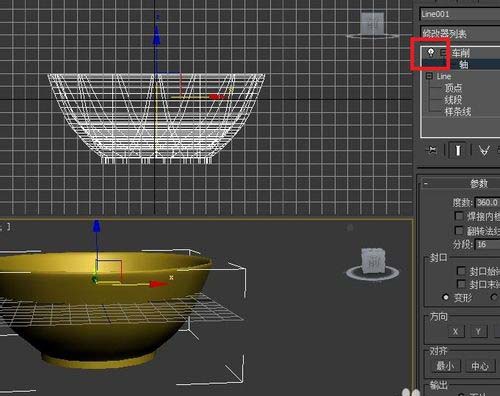Click the red X axis arrow in perspective viewport
This screenshot has height=396, width=500.
click(158, 284)
